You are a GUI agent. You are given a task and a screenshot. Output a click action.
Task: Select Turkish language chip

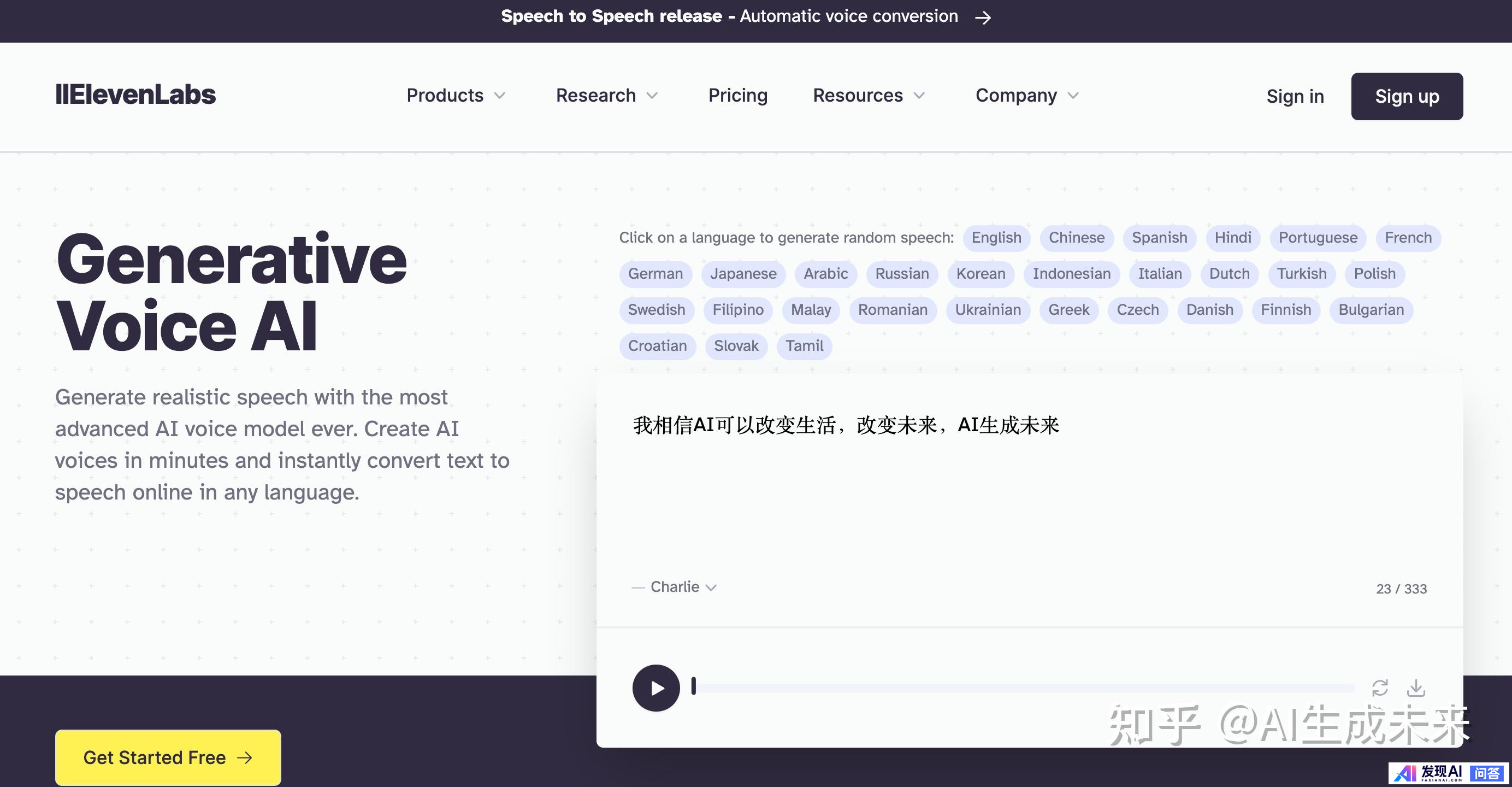[1301, 274]
